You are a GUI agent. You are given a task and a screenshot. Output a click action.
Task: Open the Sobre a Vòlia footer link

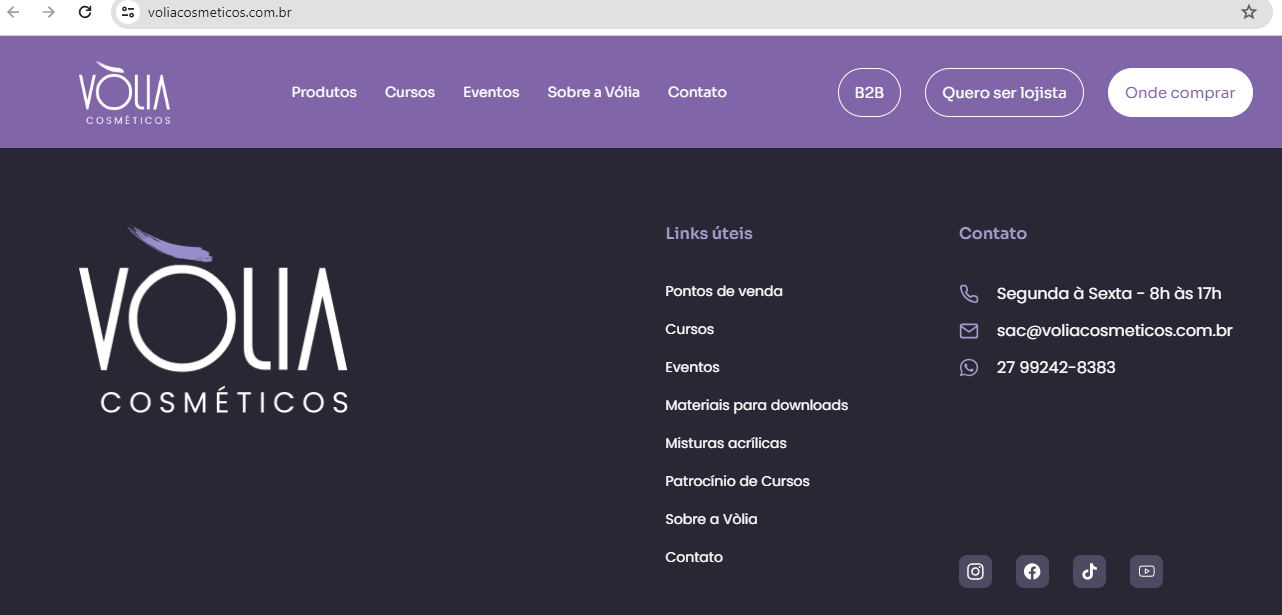point(711,519)
